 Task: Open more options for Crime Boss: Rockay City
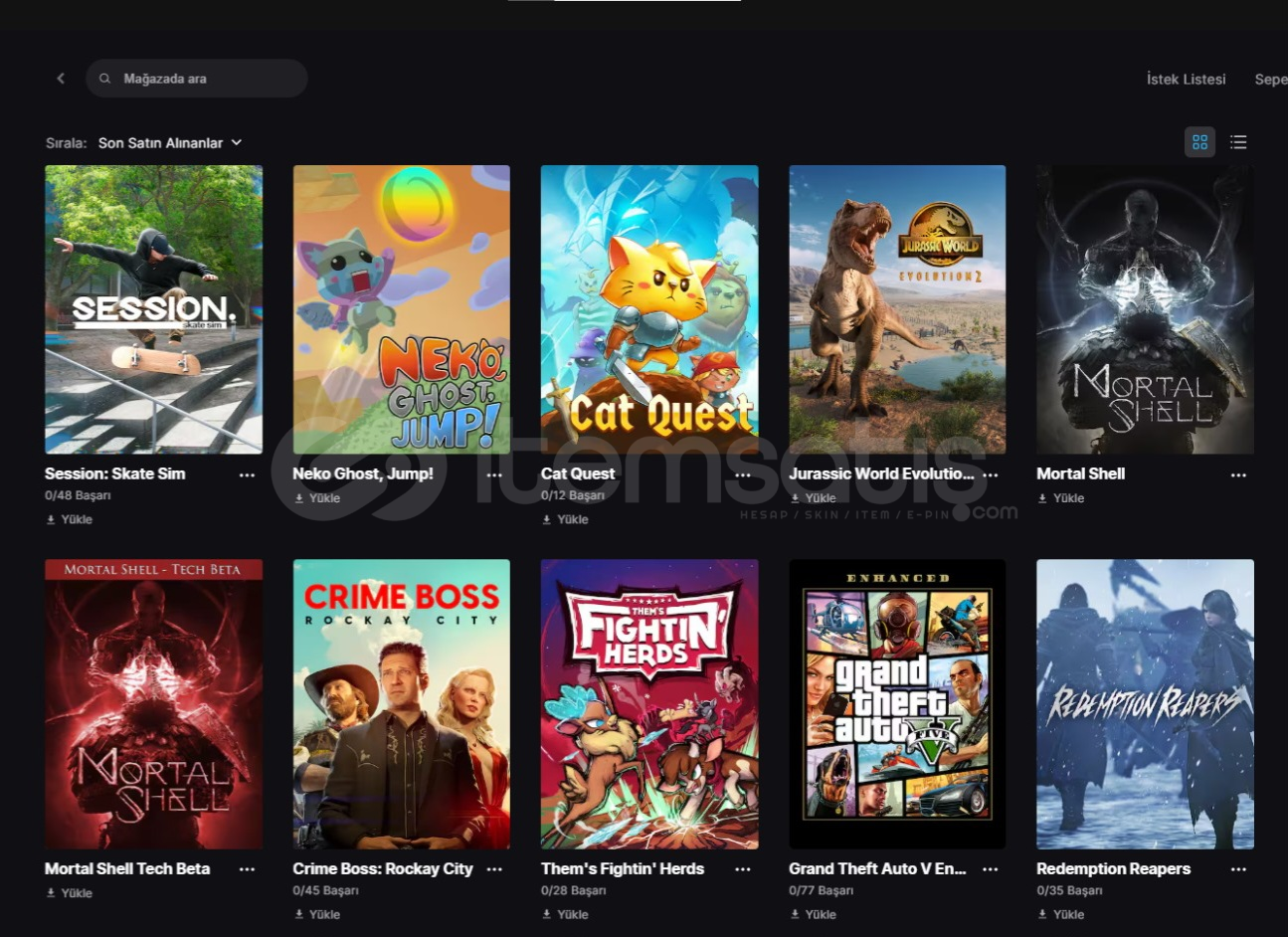coord(494,869)
